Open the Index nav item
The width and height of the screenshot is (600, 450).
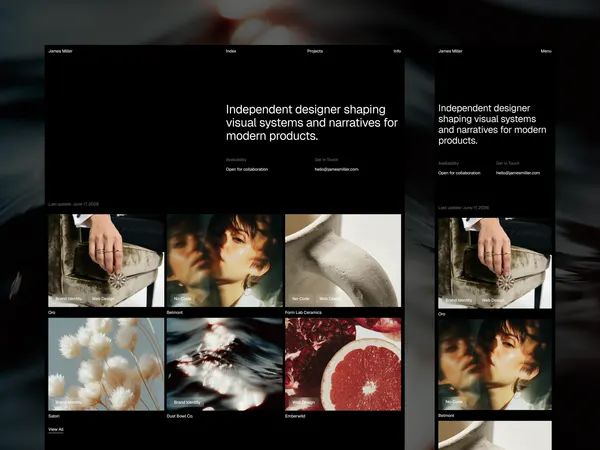(x=231, y=51)
